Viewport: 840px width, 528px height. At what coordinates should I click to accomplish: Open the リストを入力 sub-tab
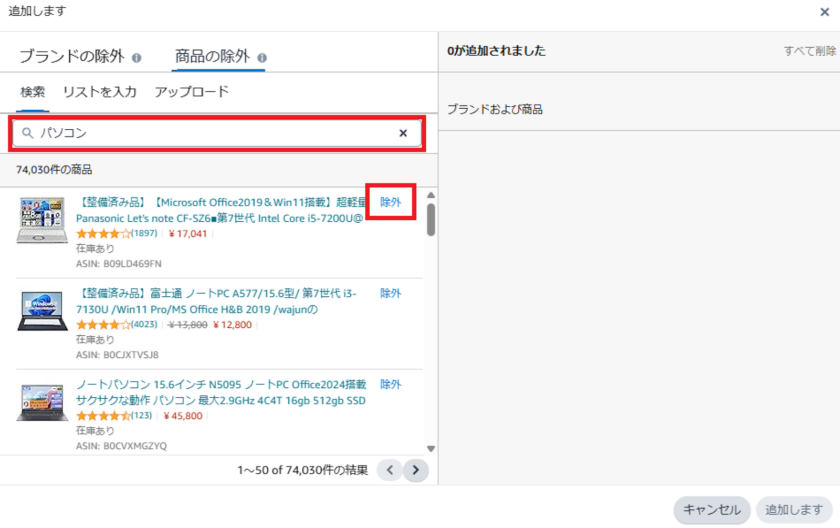(x=99, y=92)
